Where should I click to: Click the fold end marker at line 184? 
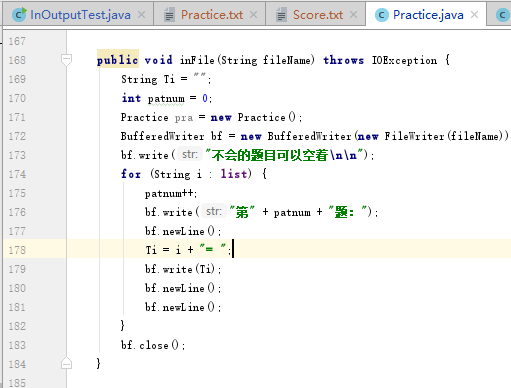click(x=66, y=363)
